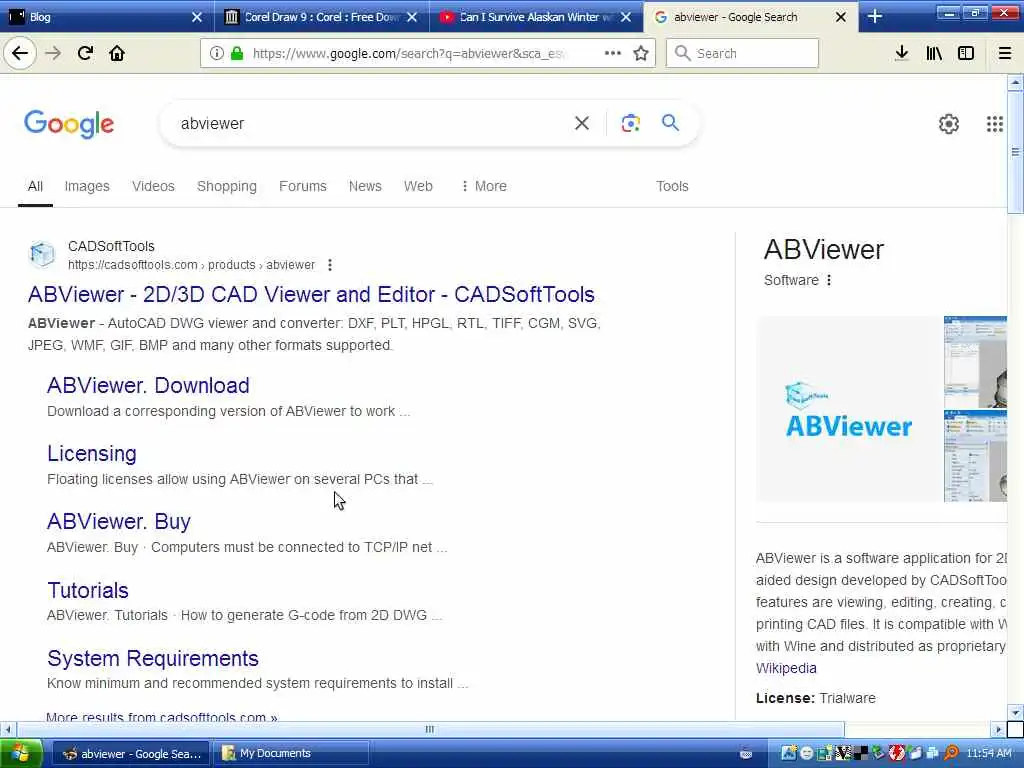Open the Wikipedia link in knowledge panel
This screenshot has height=768, width=1024.
coord(786,668)
